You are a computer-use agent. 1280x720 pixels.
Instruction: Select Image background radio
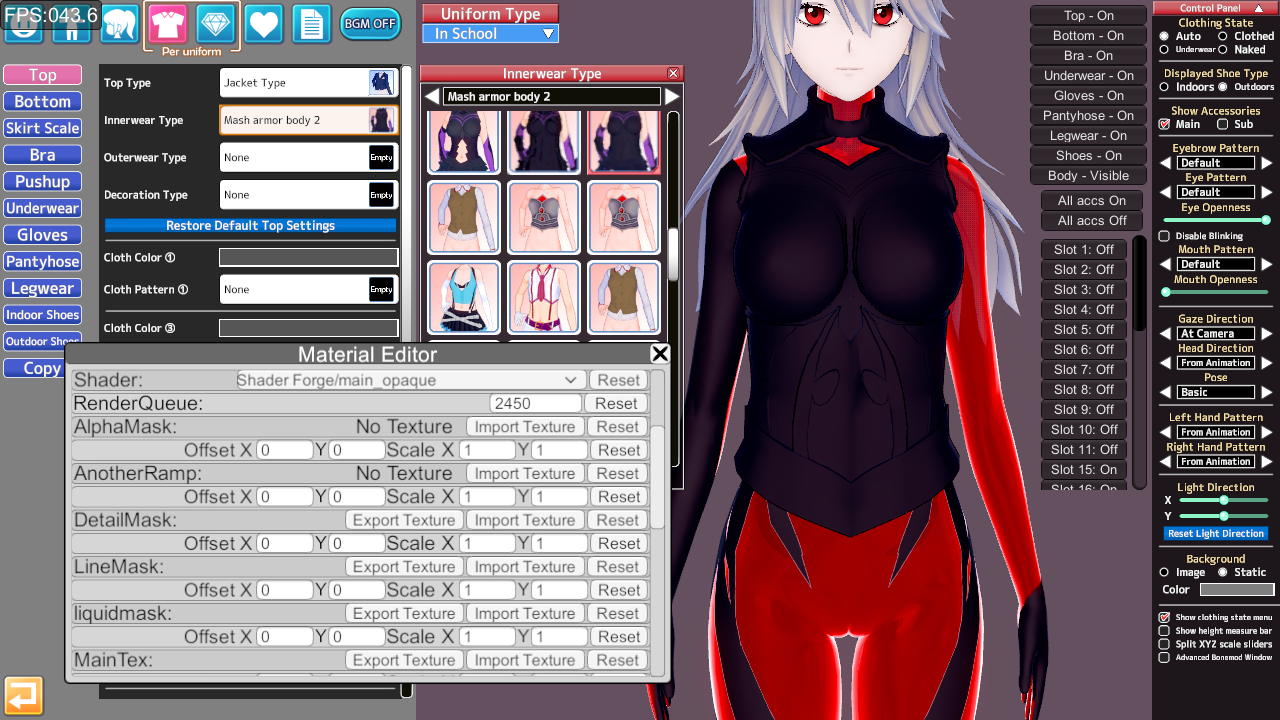pos(1164,573)
